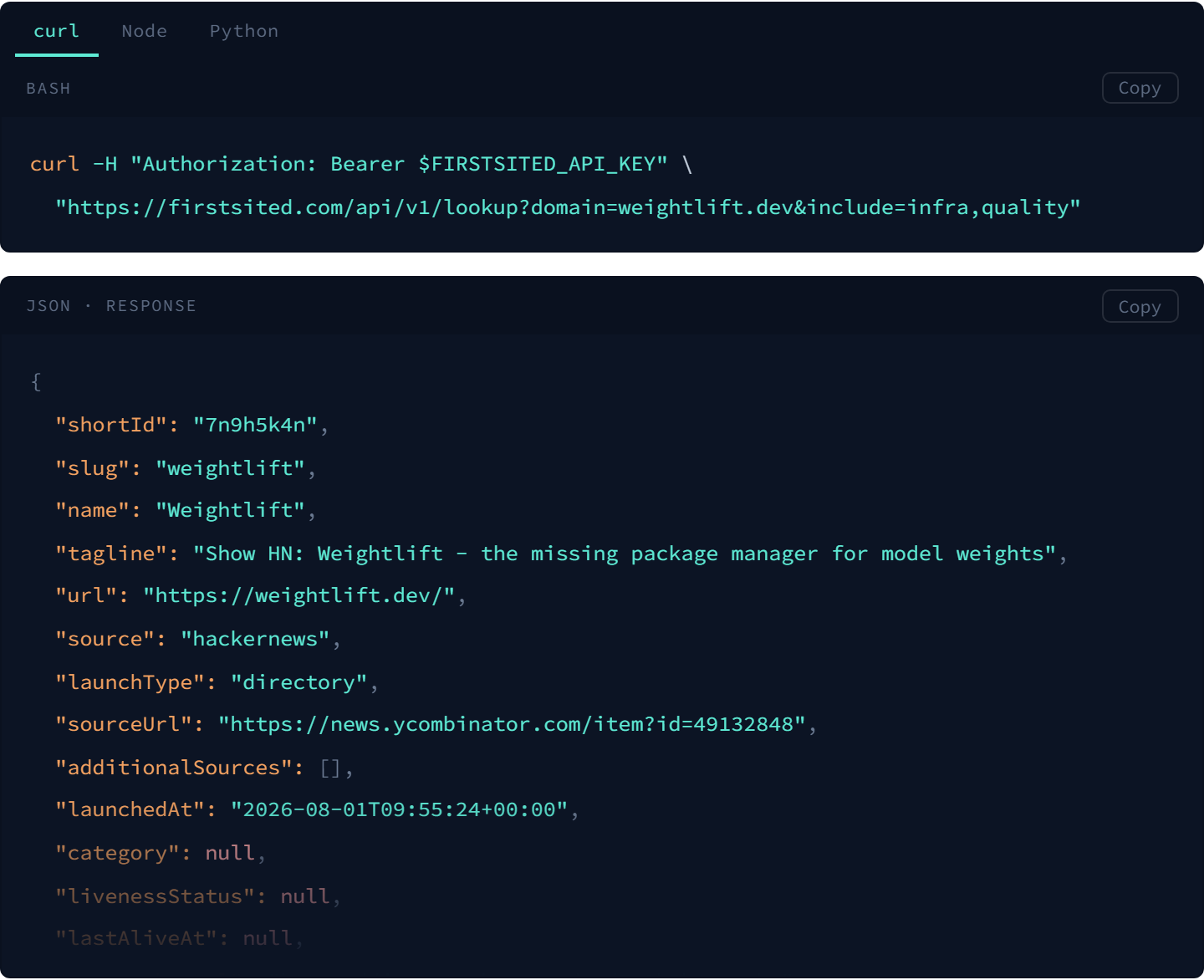Click the JSON · RESPONSE header label
The image size is (1204, 980).
[111, 306]
